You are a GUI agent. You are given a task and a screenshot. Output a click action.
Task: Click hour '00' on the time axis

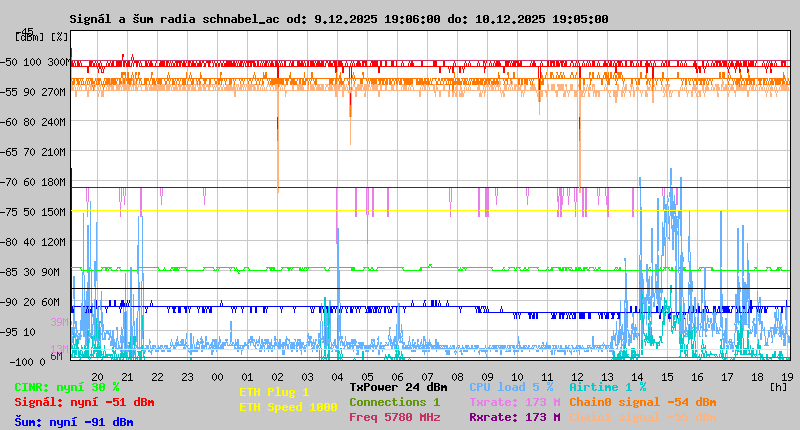217,377
